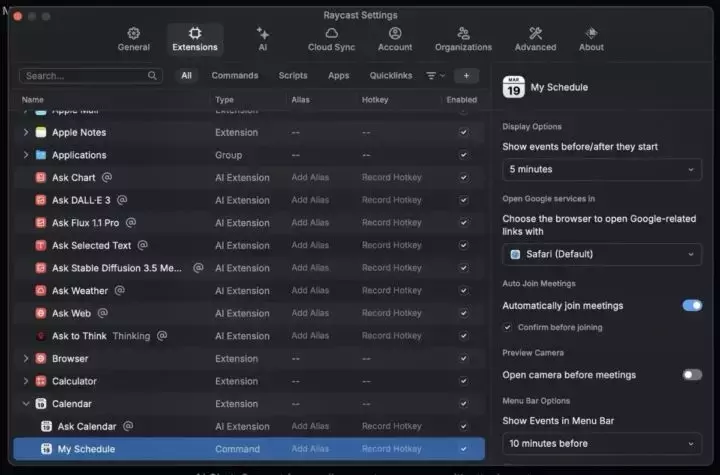Click the @ icon beside Ask to Think
Viewport: 720px width, 475px height.
pos(162,335)
